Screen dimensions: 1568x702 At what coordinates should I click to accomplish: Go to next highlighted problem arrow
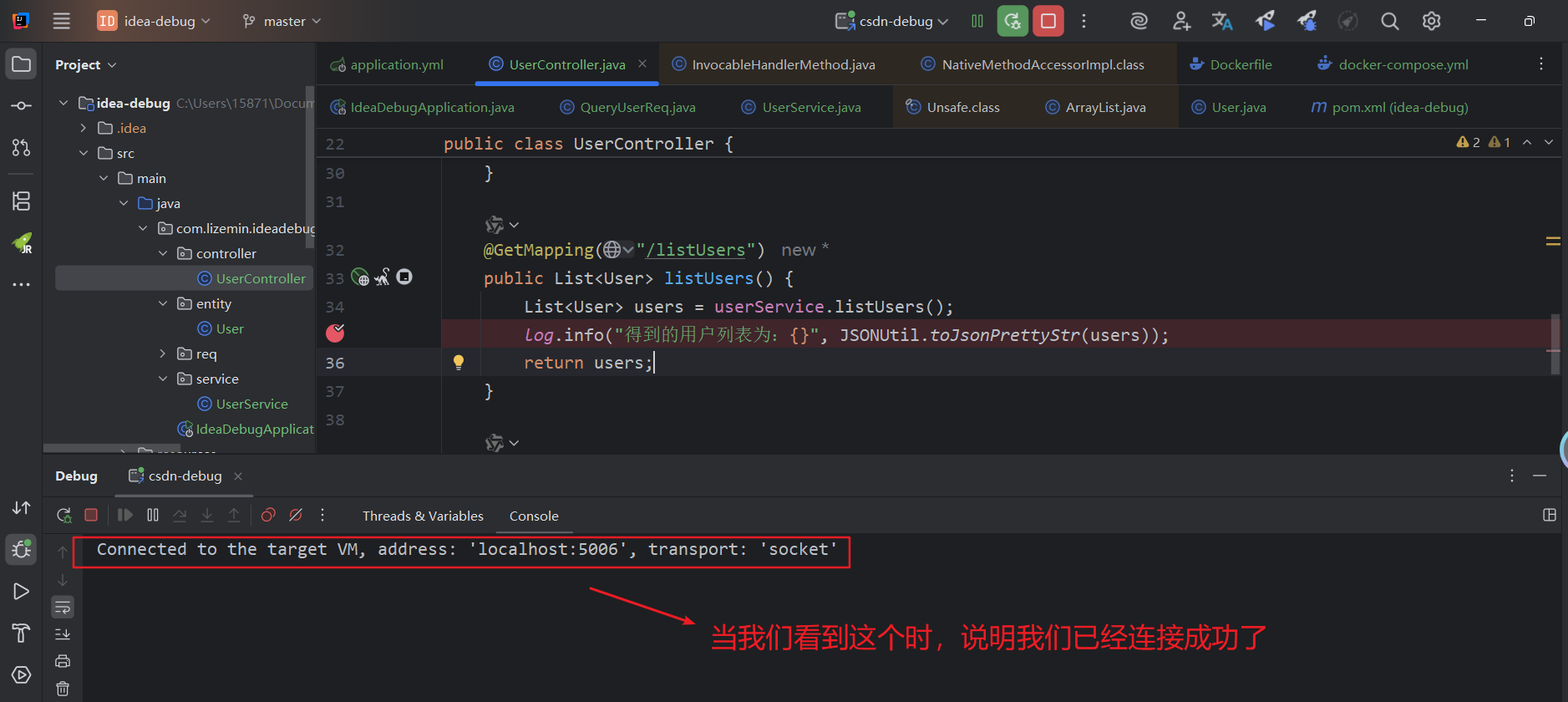(x=1549, y=142)
